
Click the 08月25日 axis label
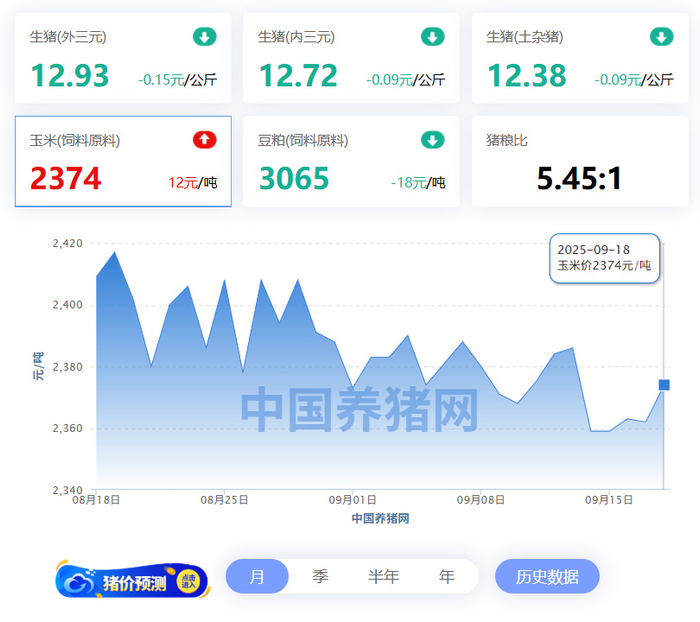pos(224,500)
